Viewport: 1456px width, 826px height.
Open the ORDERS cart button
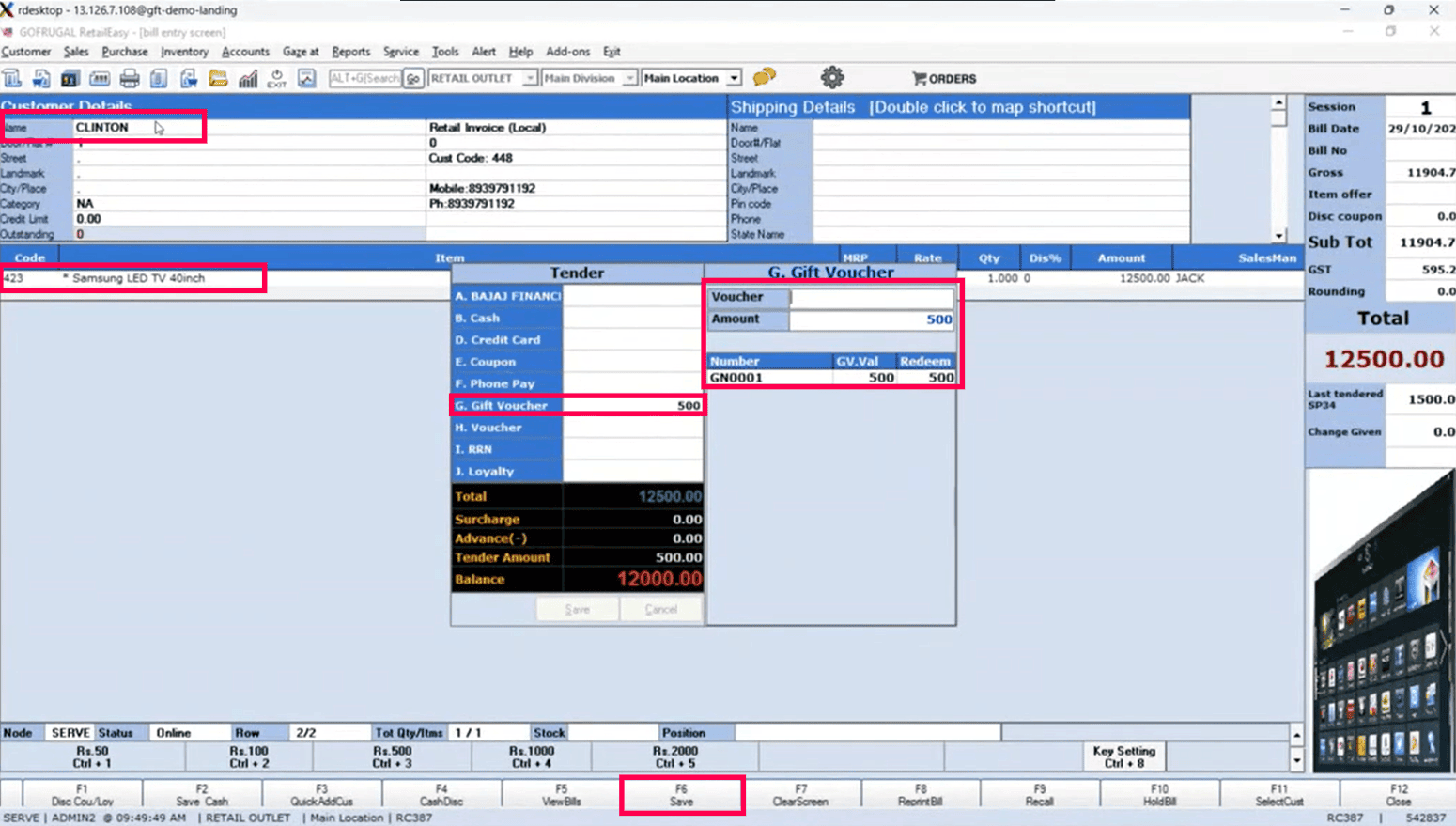[944, 79]
